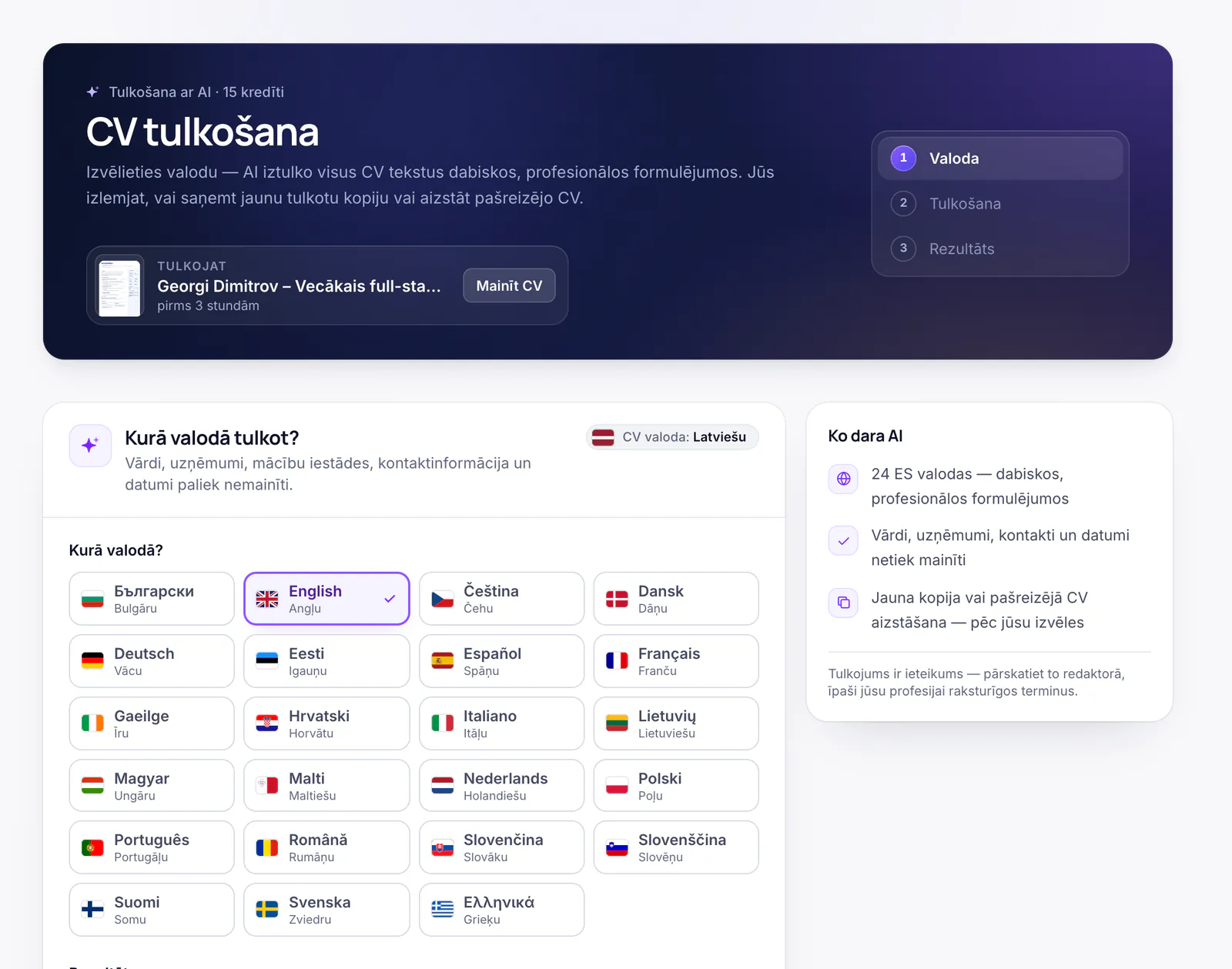The image size is (1232, 969).
Task: Click the copy icon beside Jauna kopija
Action: click(x=843, y=603)
